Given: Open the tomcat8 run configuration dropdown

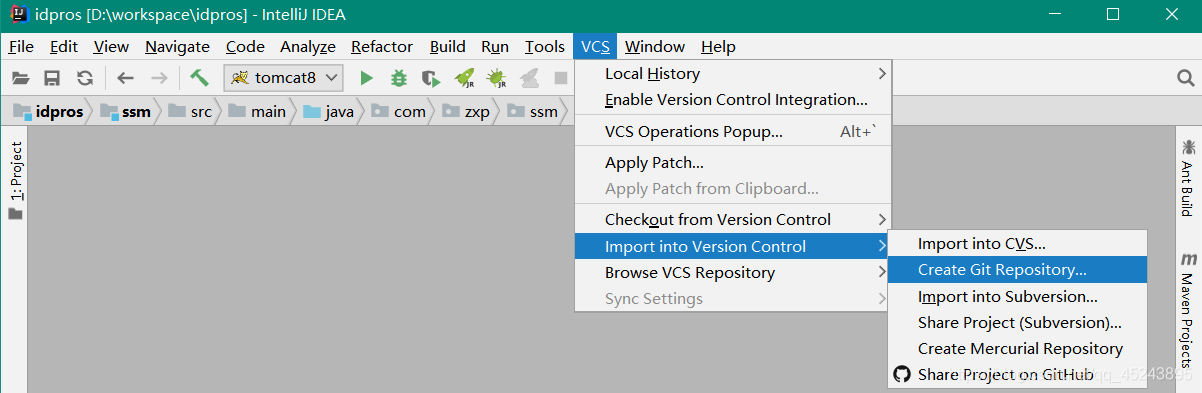Looking at the screenshot, I should [x=284, y=77].
